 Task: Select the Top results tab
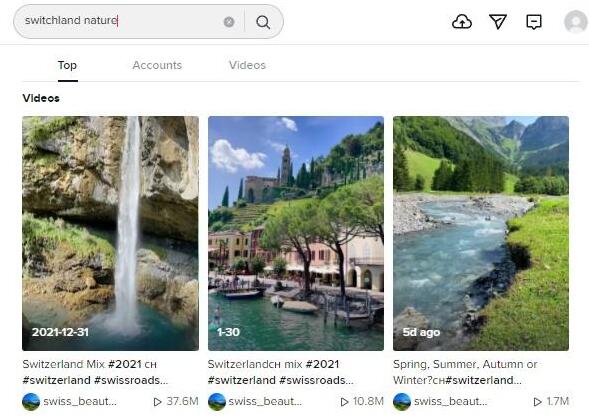coord(68,65)
